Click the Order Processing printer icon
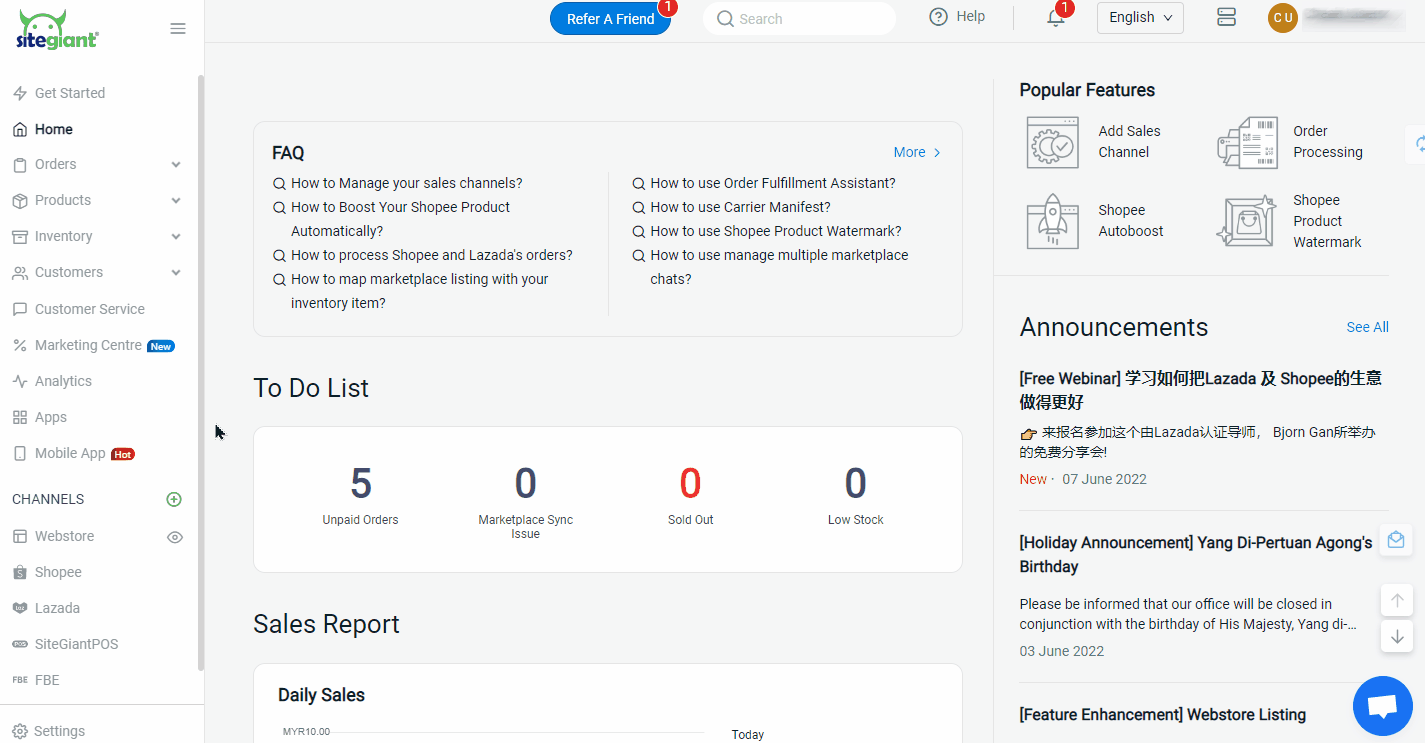 [1247, 142]
